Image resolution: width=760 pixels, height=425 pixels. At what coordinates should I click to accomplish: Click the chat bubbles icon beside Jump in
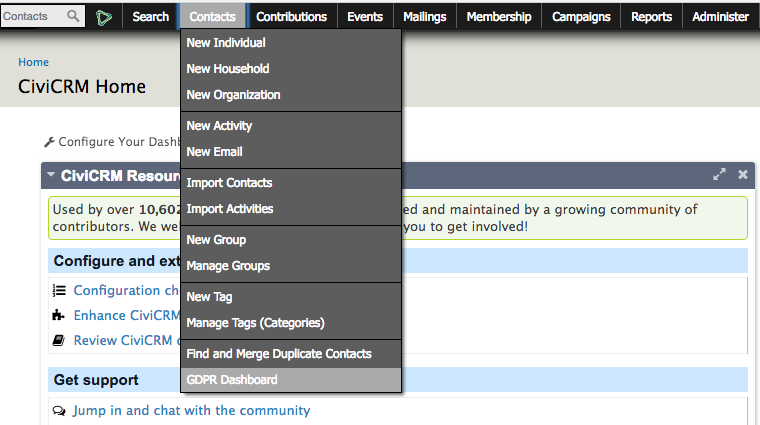coord(59,411)
